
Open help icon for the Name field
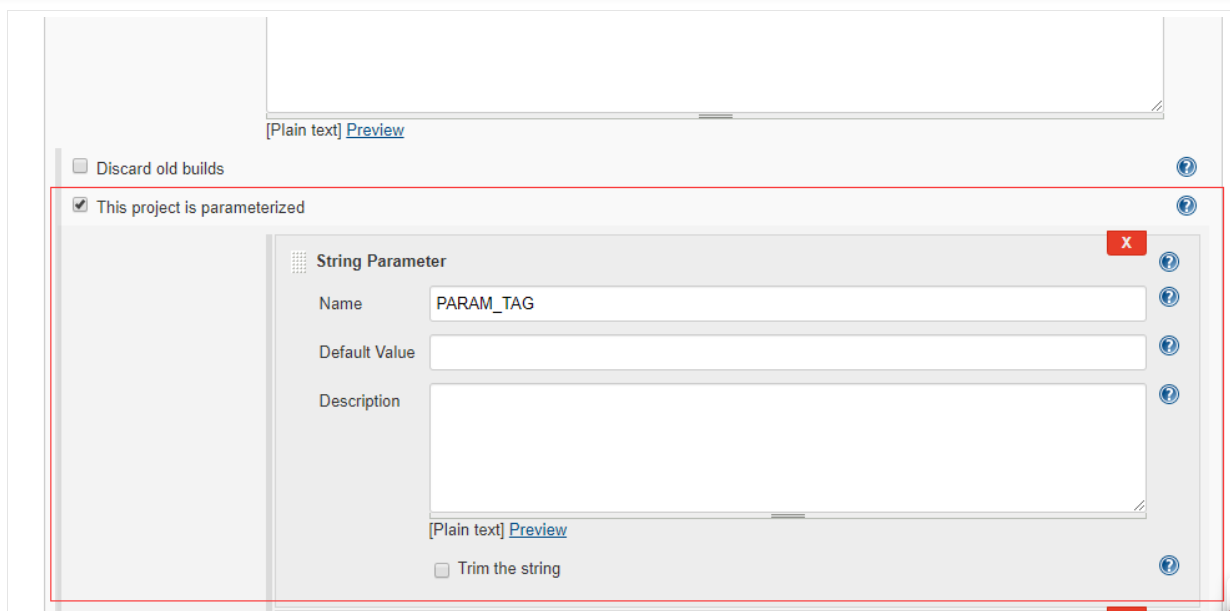click(1169, 297)
